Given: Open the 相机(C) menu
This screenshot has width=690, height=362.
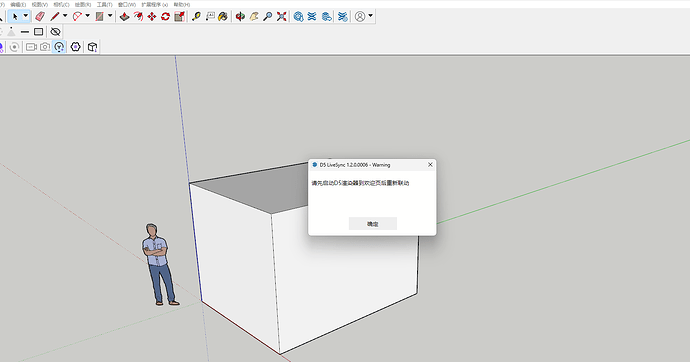Looking at the screenshot, I should click(x=61, y=4).
